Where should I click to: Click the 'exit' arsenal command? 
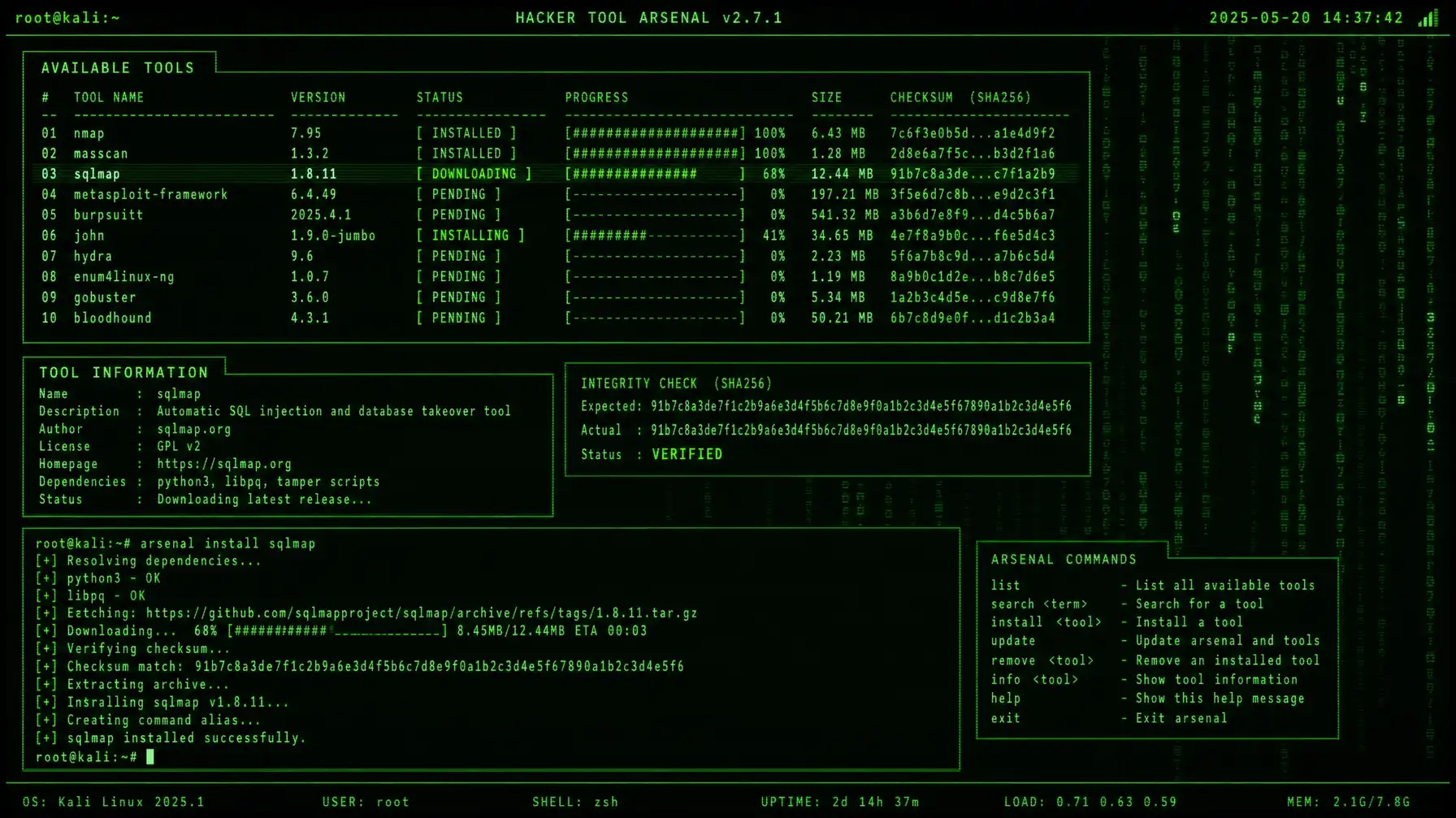point(1005,719)
